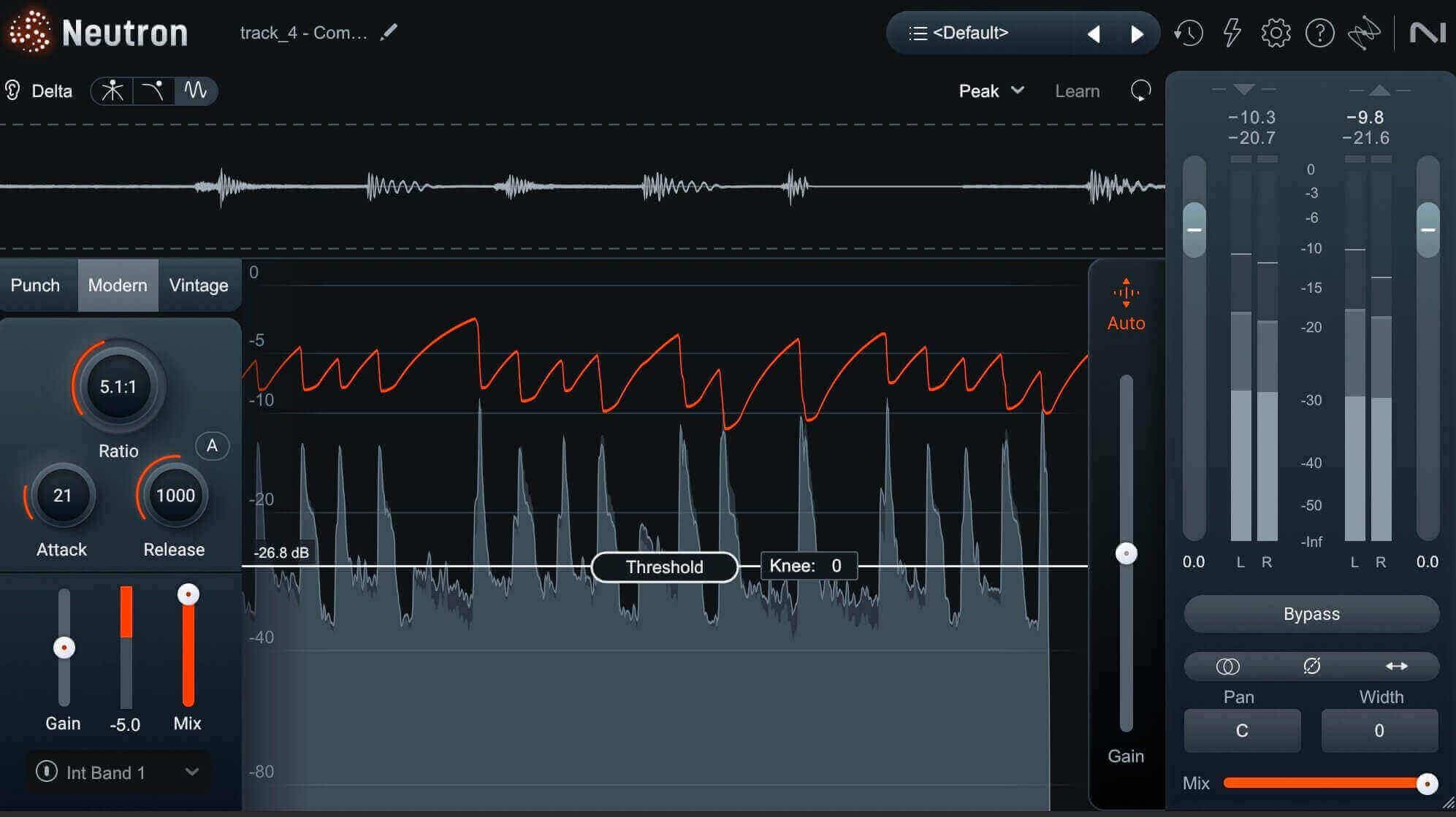The image size is (1456, 817).
Task: Click the Bypass button
Action: coord(1311,614)
